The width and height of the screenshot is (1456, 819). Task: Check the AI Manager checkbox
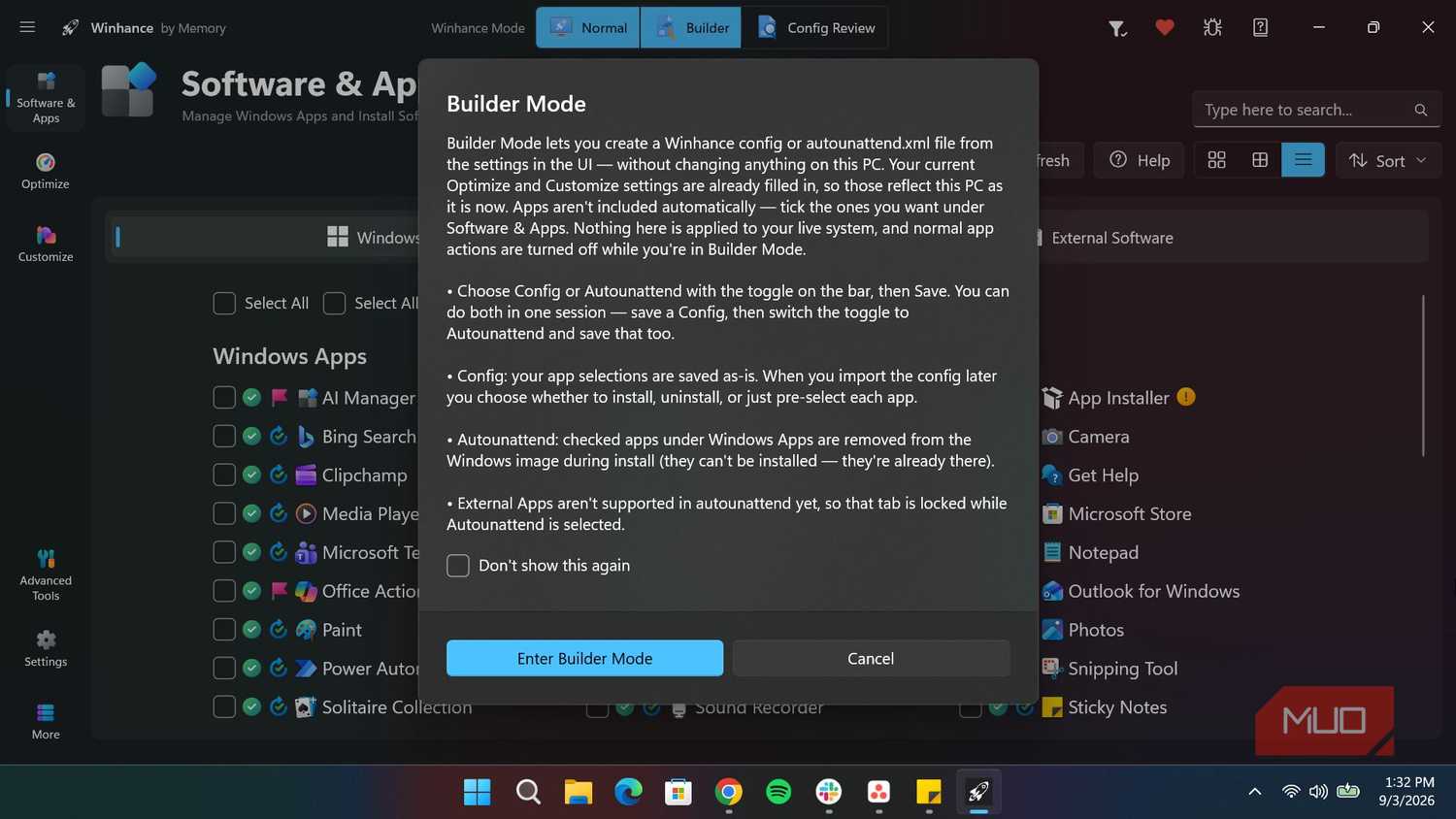224,398
